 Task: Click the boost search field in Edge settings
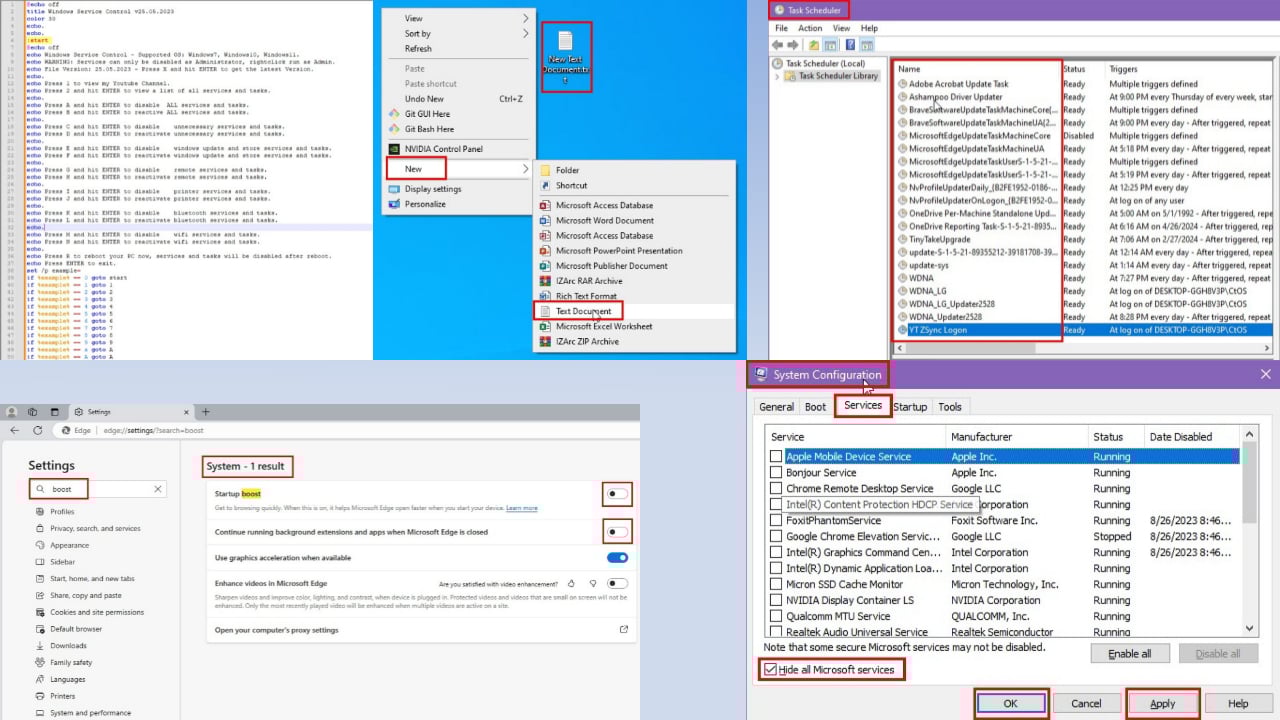click(60, 489)
